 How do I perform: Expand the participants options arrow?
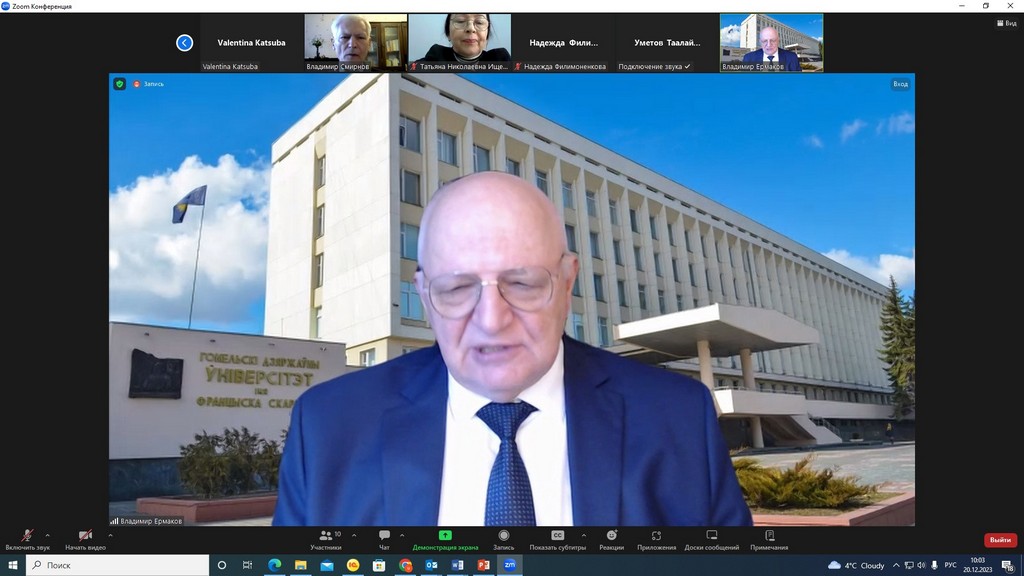pos(351,535)
